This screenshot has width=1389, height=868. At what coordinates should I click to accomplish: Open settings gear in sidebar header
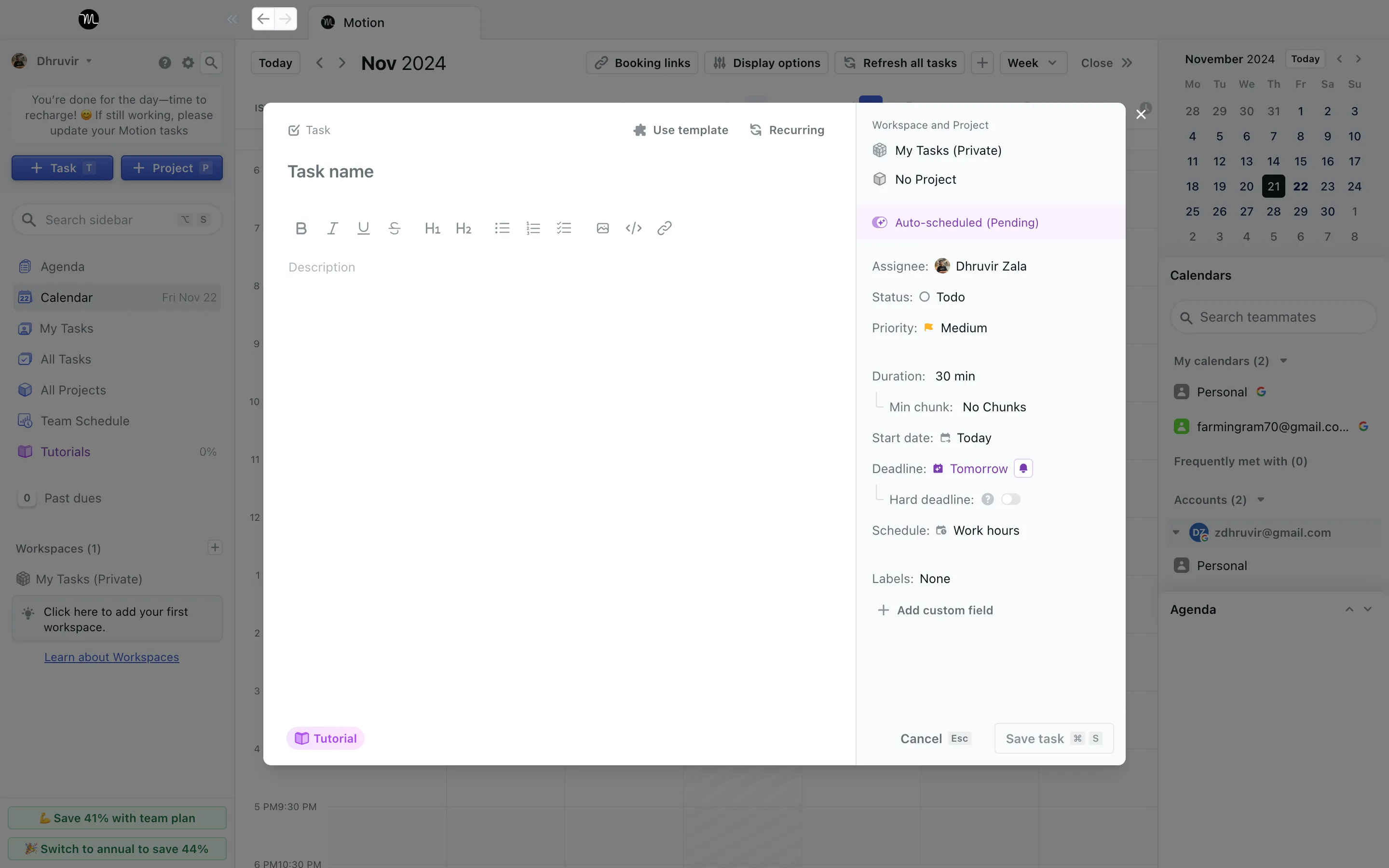pyautogui.click(x=188, y=63)
